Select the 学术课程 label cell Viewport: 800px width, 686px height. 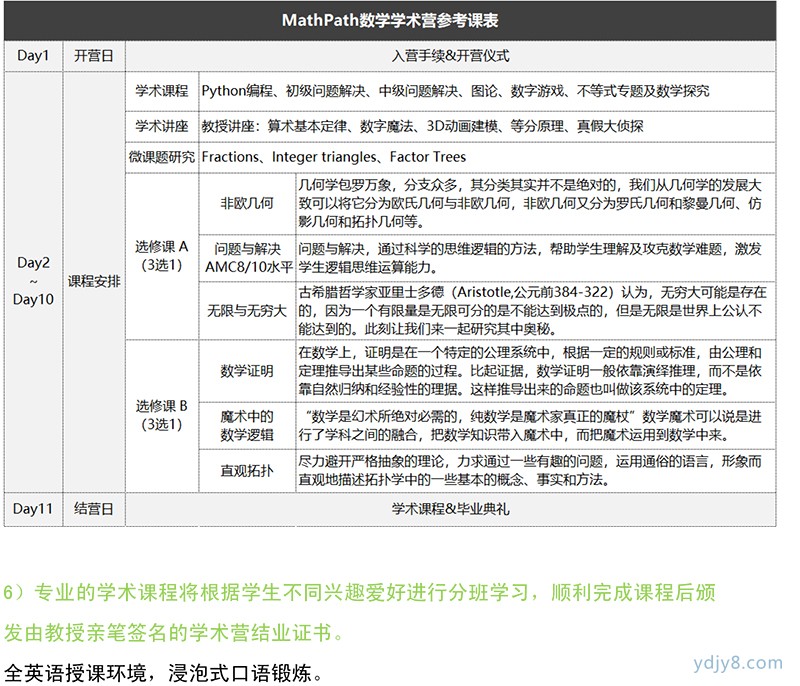click(x=162, y=91)
